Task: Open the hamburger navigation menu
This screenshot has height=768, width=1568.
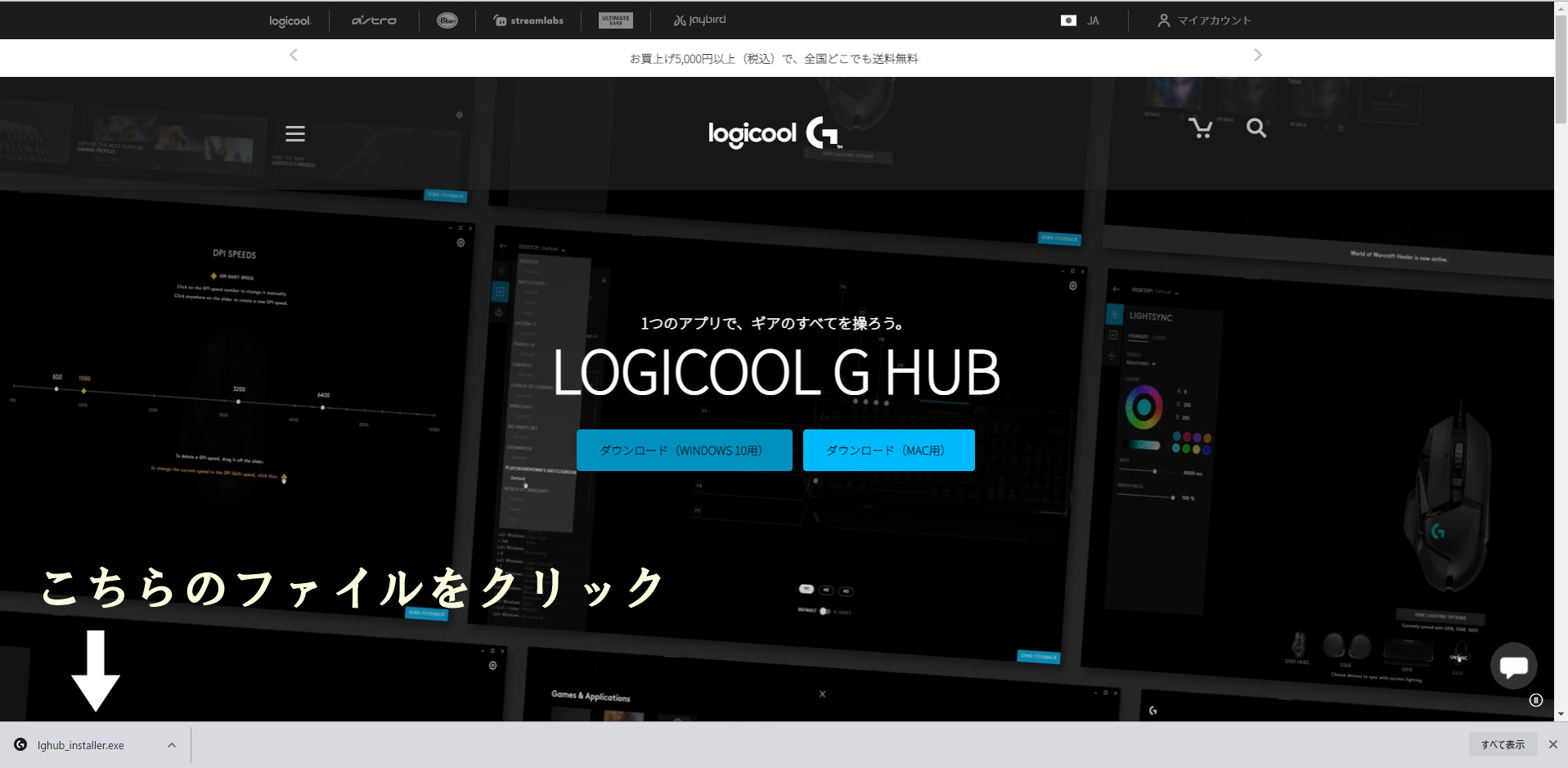Action: (x=294, y=133)
